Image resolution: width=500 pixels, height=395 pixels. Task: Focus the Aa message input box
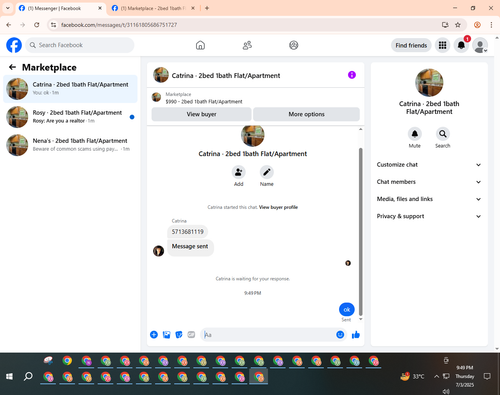click(x=268, y=335)
